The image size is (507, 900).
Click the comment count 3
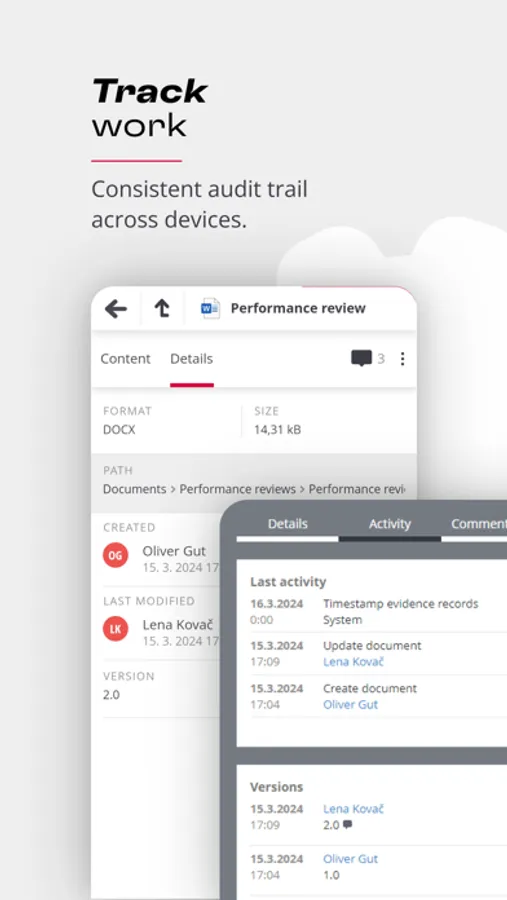point(381,359)
